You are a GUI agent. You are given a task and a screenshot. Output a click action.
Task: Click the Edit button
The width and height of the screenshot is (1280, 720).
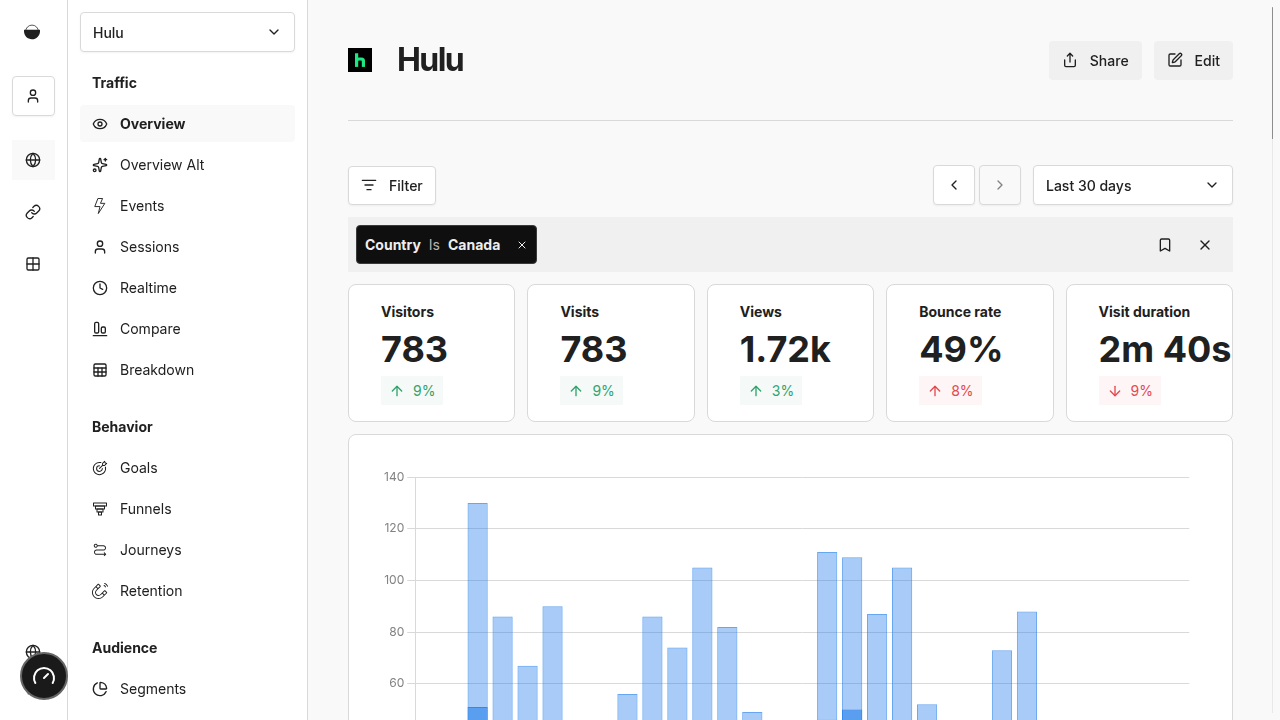click(x=1193, y=61)
